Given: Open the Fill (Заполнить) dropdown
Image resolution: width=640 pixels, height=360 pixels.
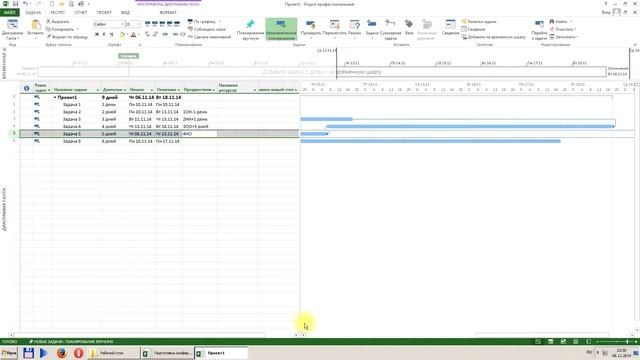Looking at the screenshot, I should click(564, 37).
